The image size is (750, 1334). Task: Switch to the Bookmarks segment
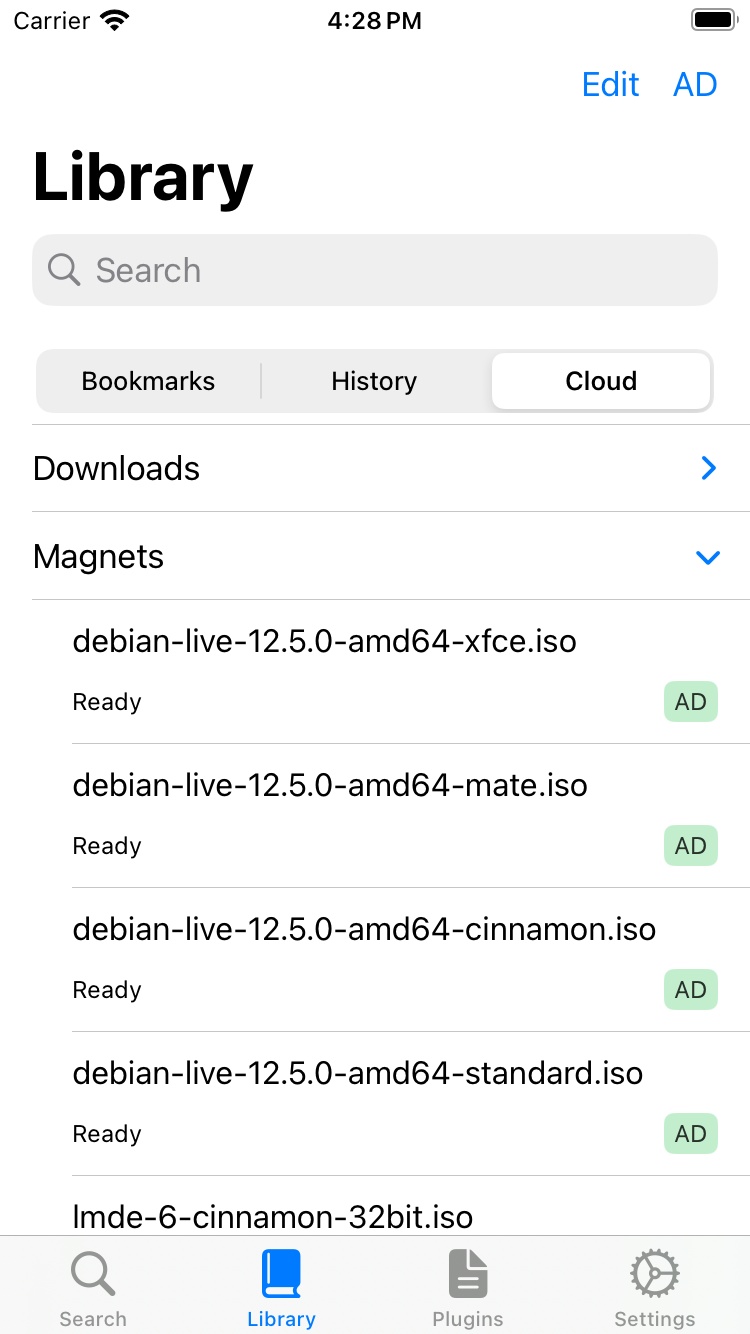[x=148, y=381]
